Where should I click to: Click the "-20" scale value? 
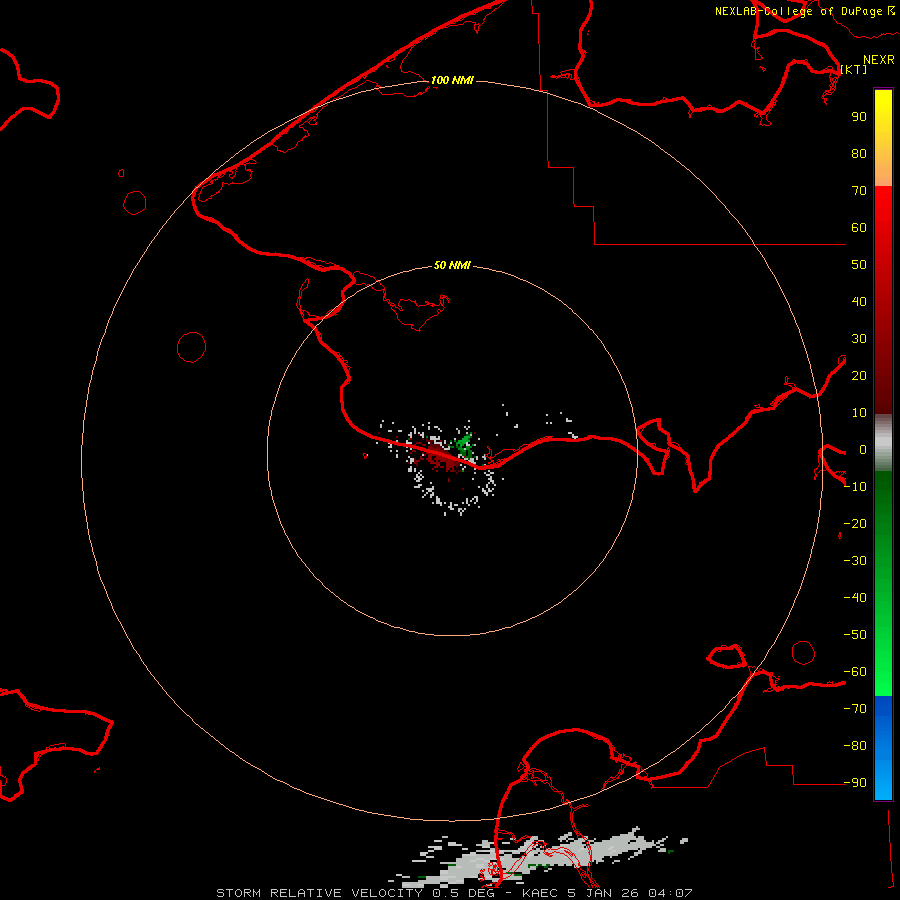click(x=855, y=523)
